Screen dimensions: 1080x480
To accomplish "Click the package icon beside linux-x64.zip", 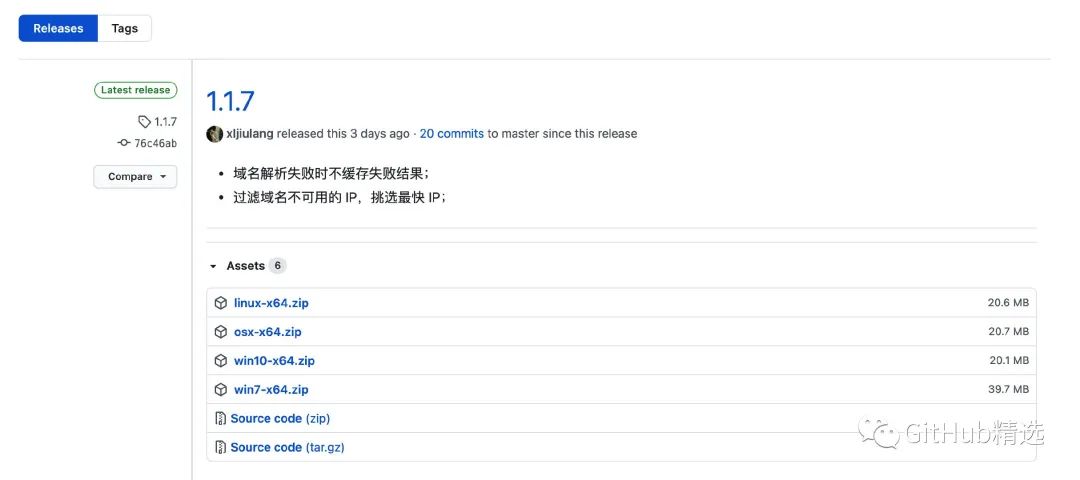I will click(x=220, y=303).
